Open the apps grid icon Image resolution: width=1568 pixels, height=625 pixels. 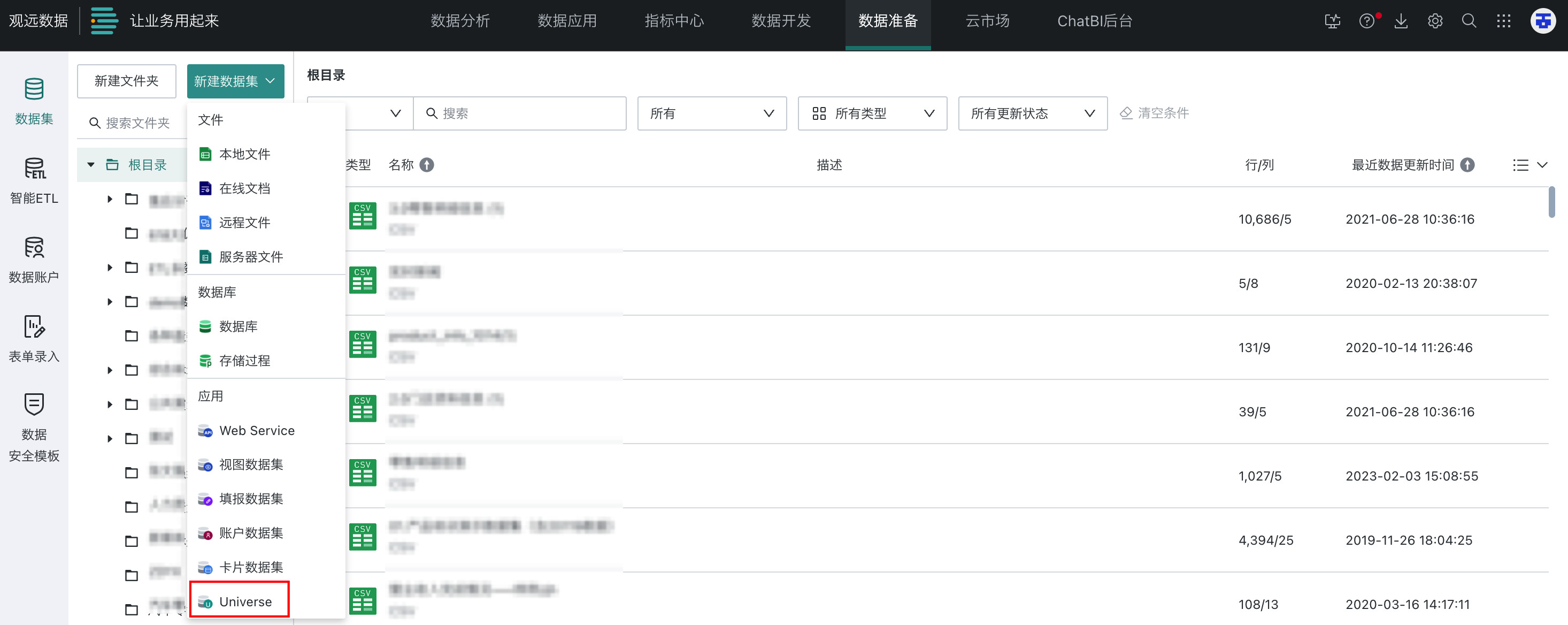pos(1503,21)
